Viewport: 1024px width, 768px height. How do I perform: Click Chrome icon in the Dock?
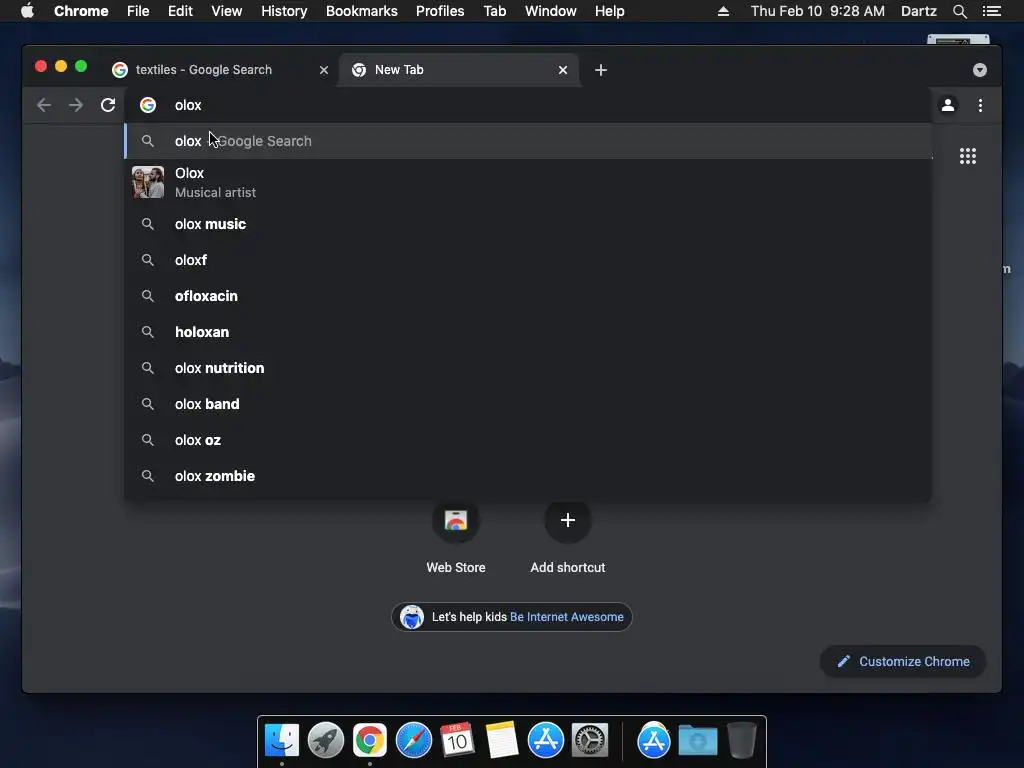click(370, 740)
